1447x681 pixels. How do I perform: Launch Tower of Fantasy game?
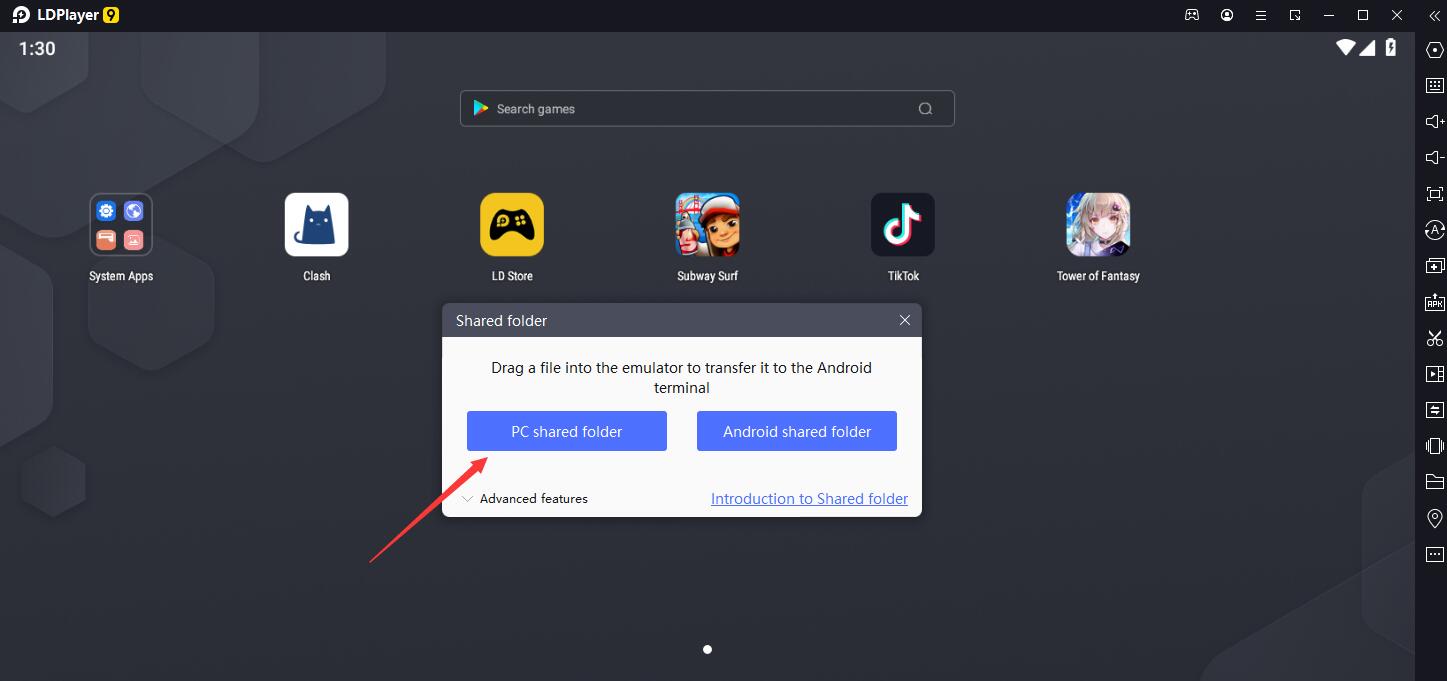click(1098, 225)
